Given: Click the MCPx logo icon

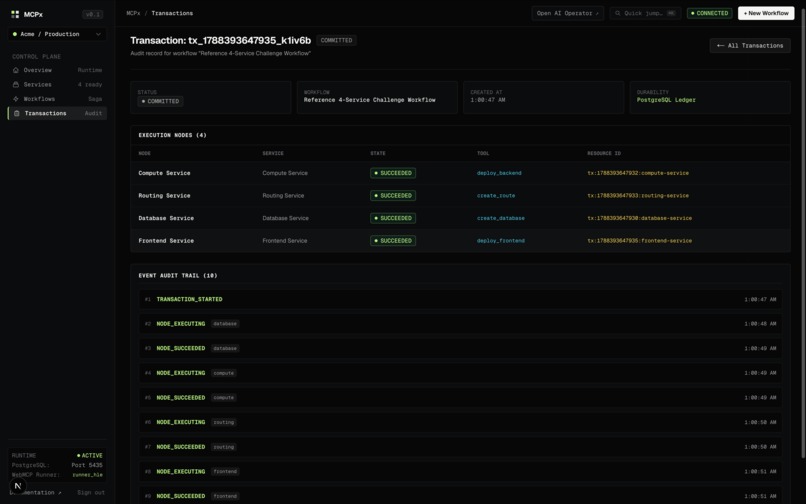Looking at the screenshot, I should tap(15, 14).
